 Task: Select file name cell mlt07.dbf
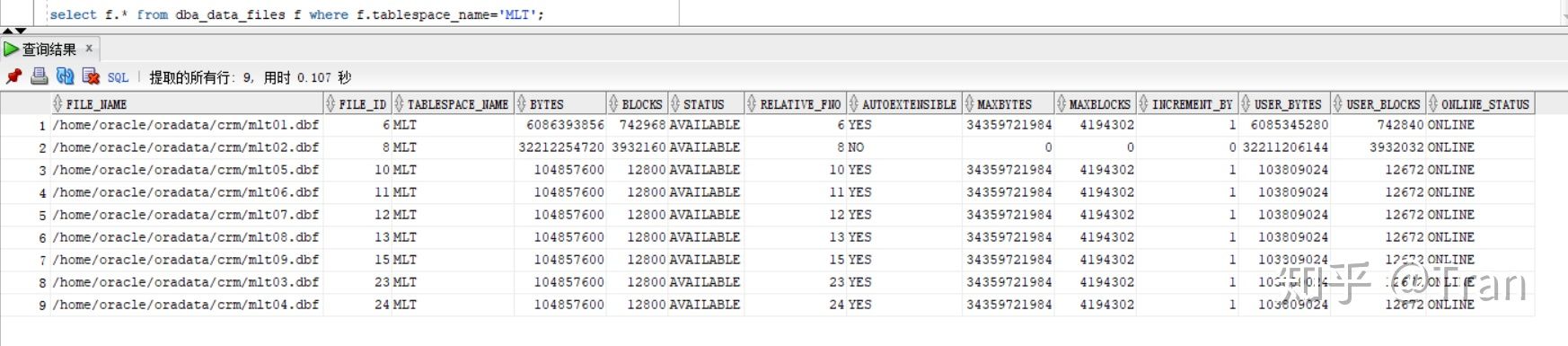pyautogui.click(x=186, y=215)
